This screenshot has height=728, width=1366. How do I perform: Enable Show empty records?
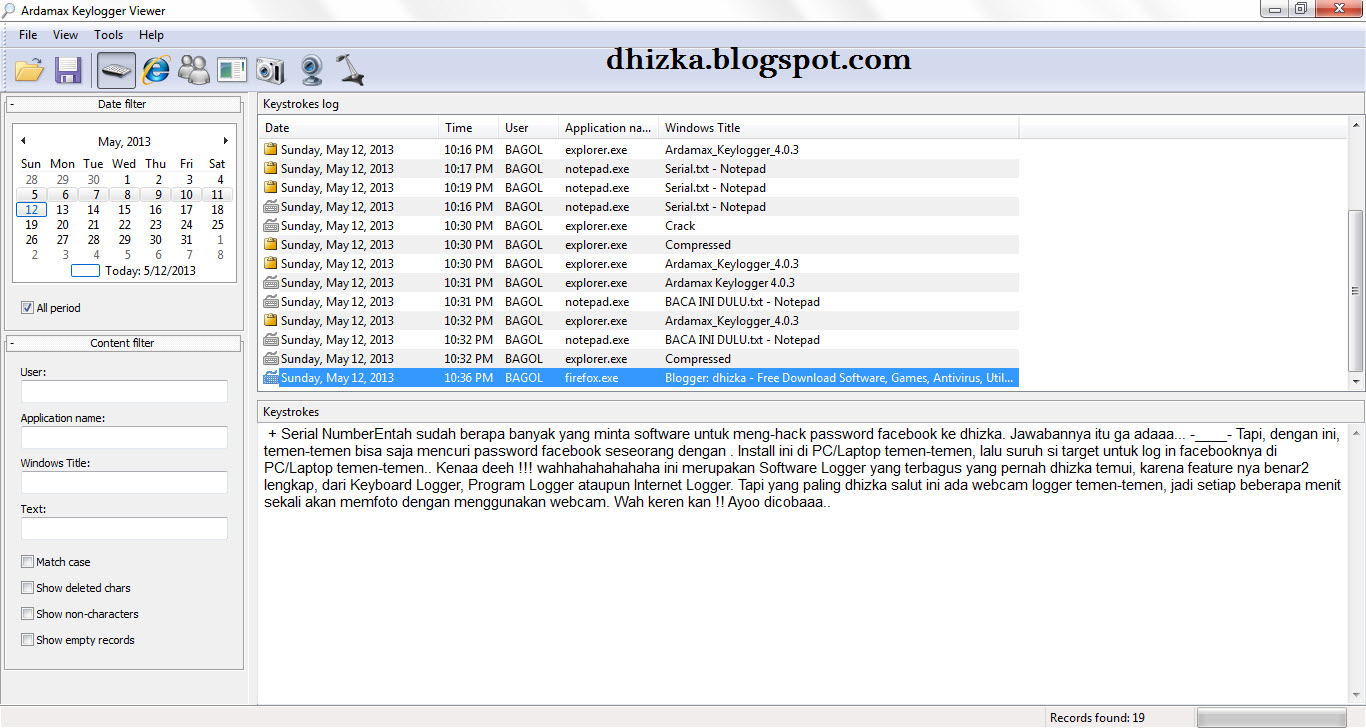coord(27,640)
